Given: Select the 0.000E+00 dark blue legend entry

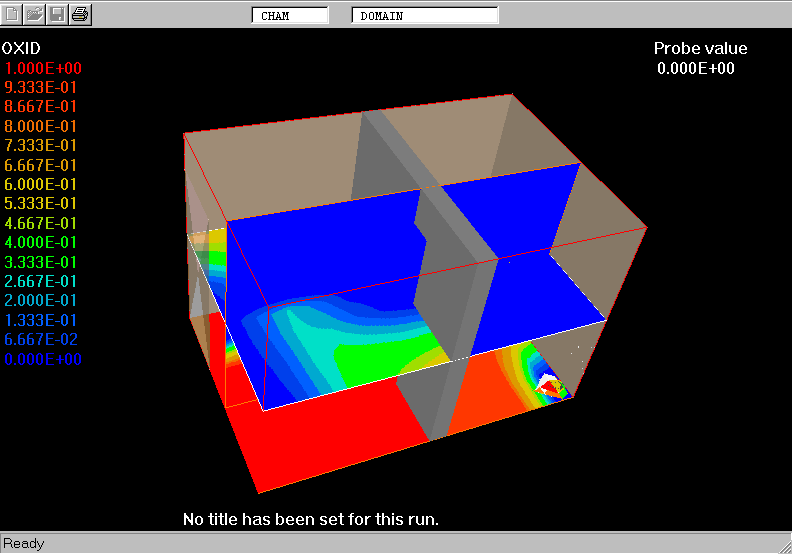Looking at the screenshot, I should [41, 359].
